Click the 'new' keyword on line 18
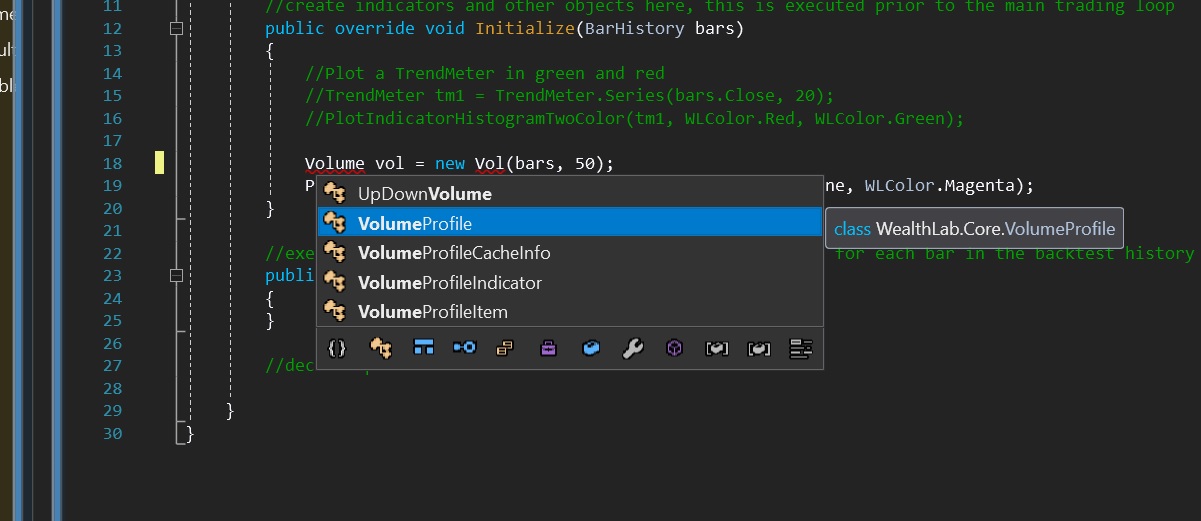1201x521 pixels. (450, 163)
